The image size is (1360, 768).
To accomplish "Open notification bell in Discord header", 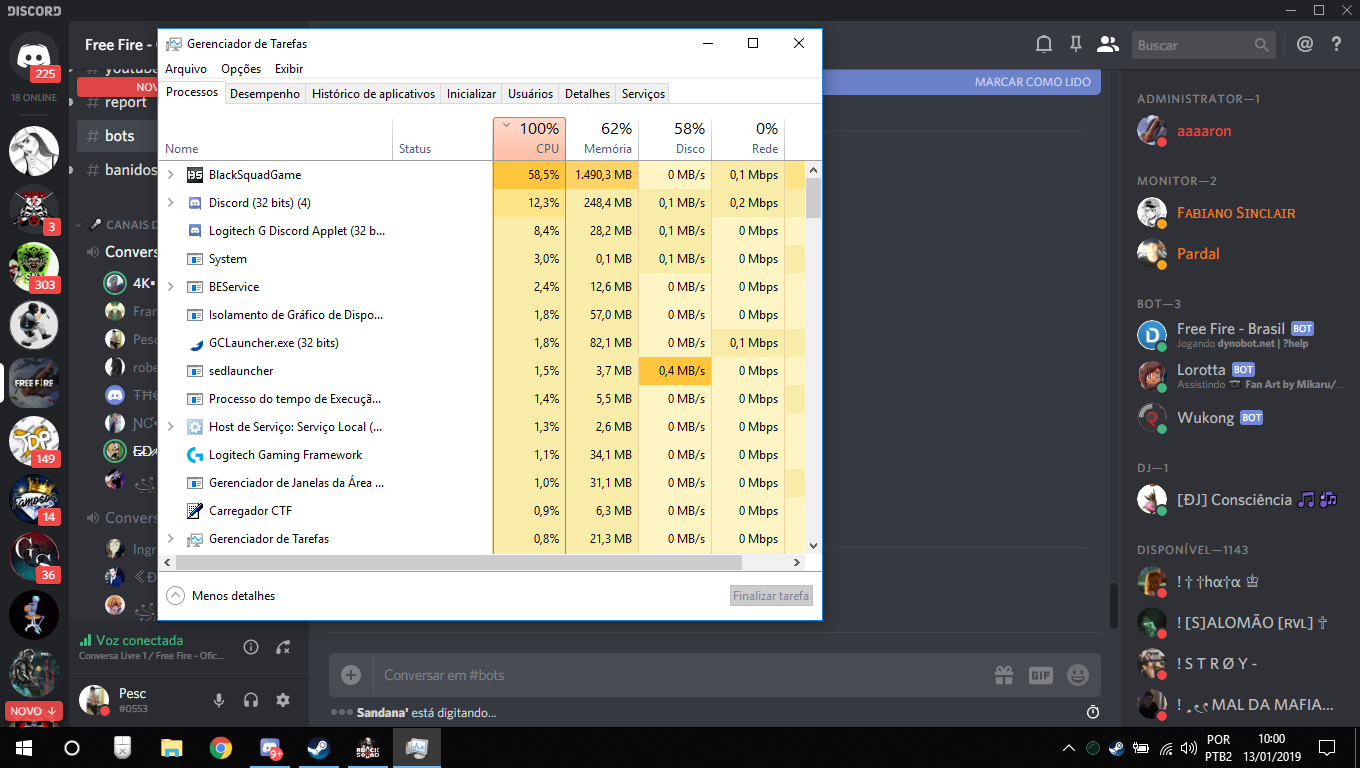I will coord(1044,44).
